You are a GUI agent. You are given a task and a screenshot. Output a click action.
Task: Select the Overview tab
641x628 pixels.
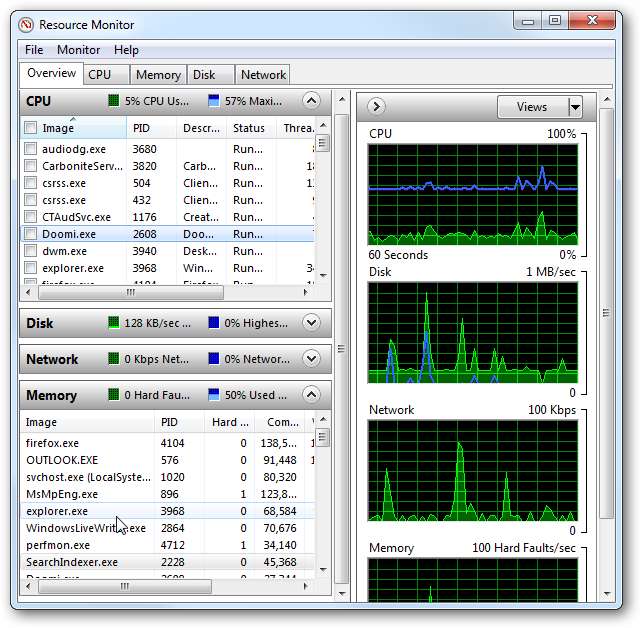[x=52, y=73]
